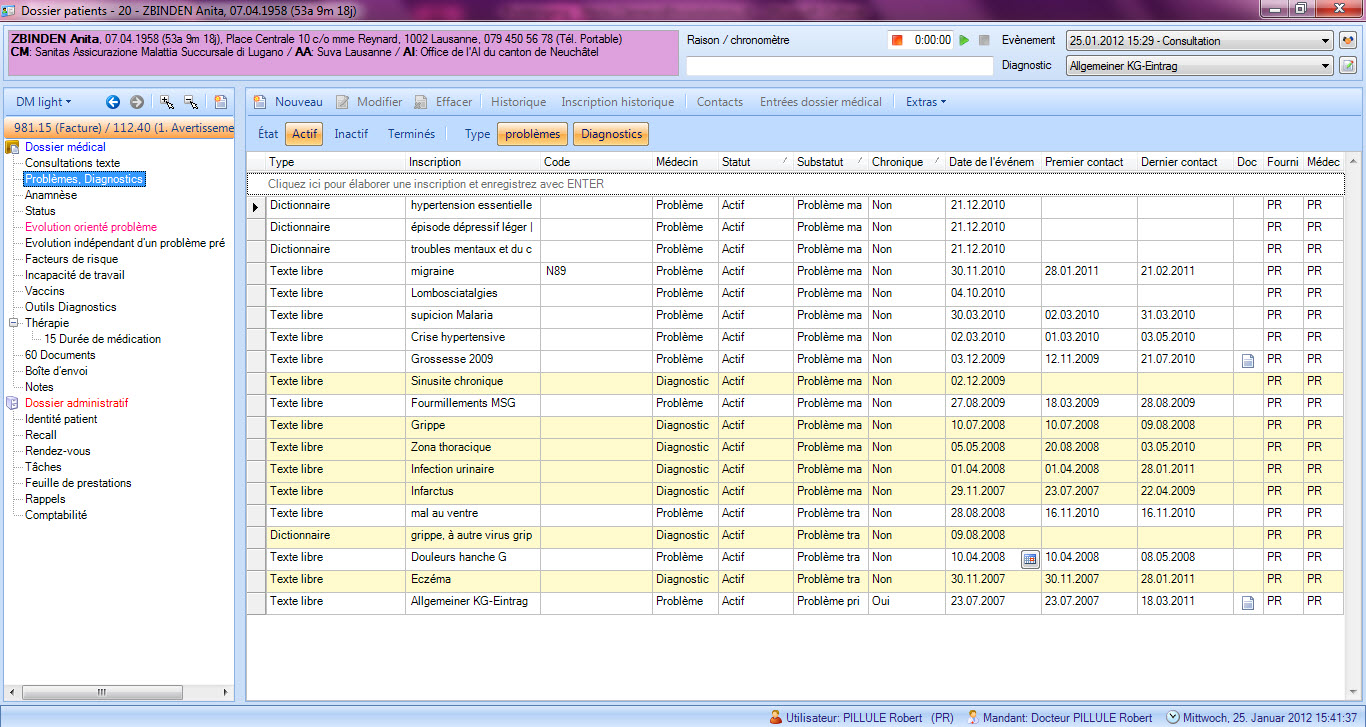Click the Dossier médical folder icon
1366x727 pixels.
point(13,147)
